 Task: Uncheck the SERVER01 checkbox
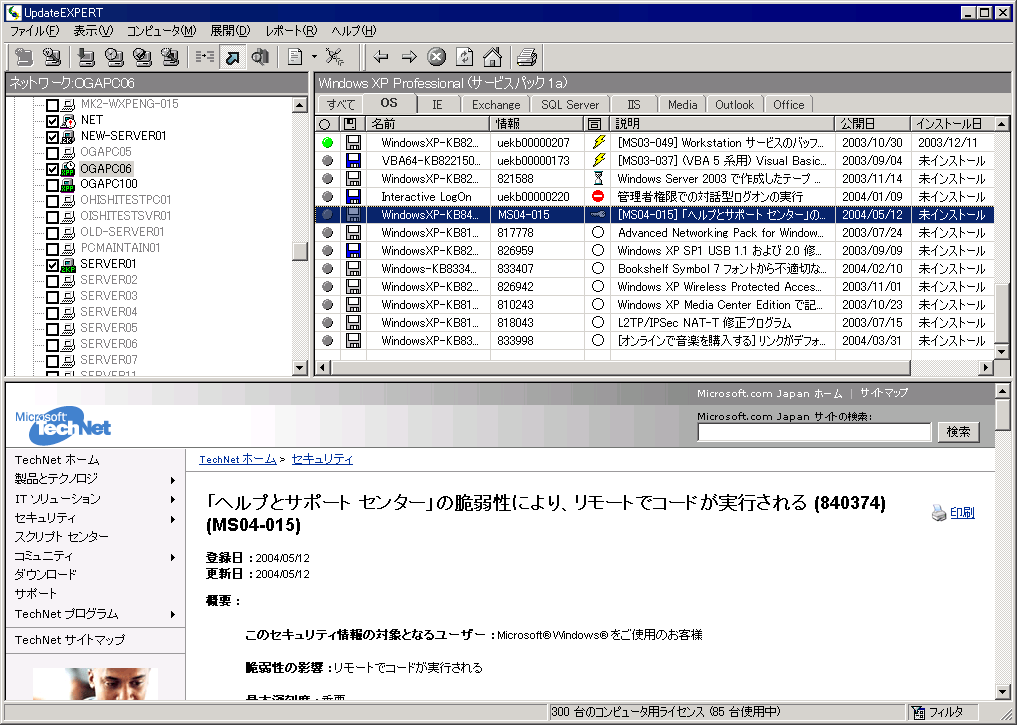point(53,265)
